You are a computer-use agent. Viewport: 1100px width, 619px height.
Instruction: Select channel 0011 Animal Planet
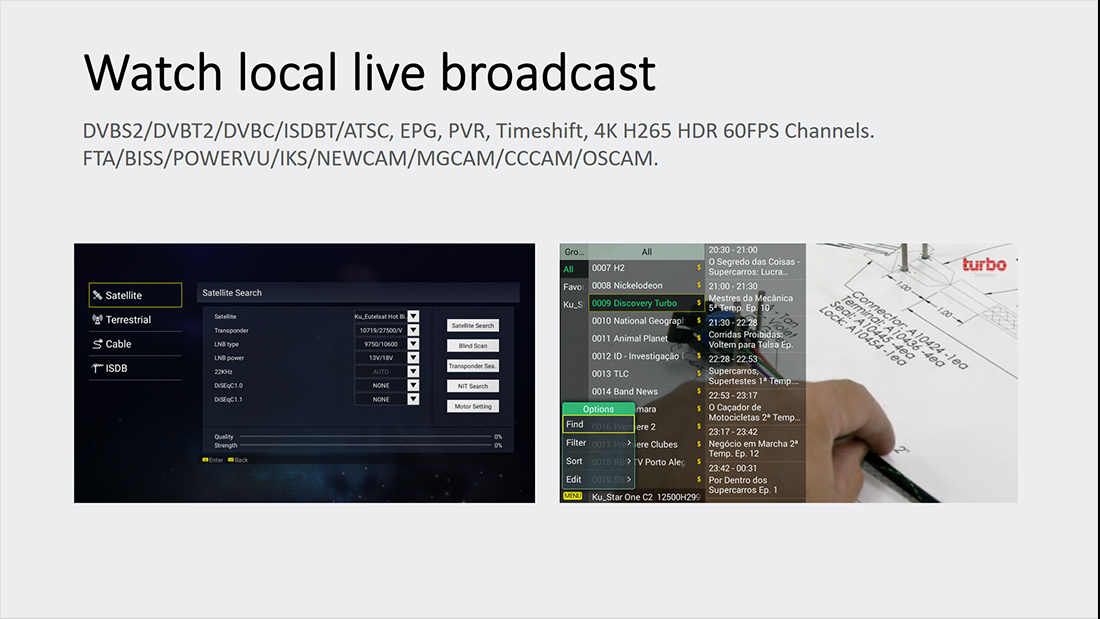(x=646, y=338)
